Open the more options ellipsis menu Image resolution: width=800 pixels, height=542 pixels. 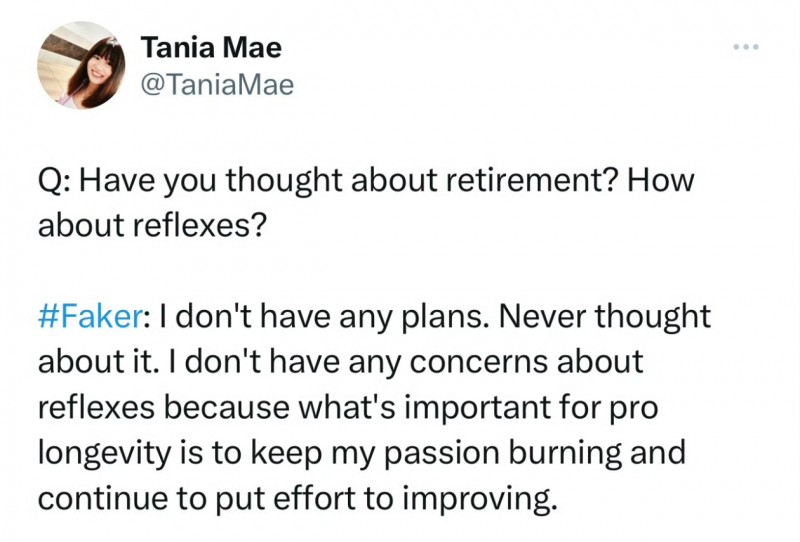point(746,47)
